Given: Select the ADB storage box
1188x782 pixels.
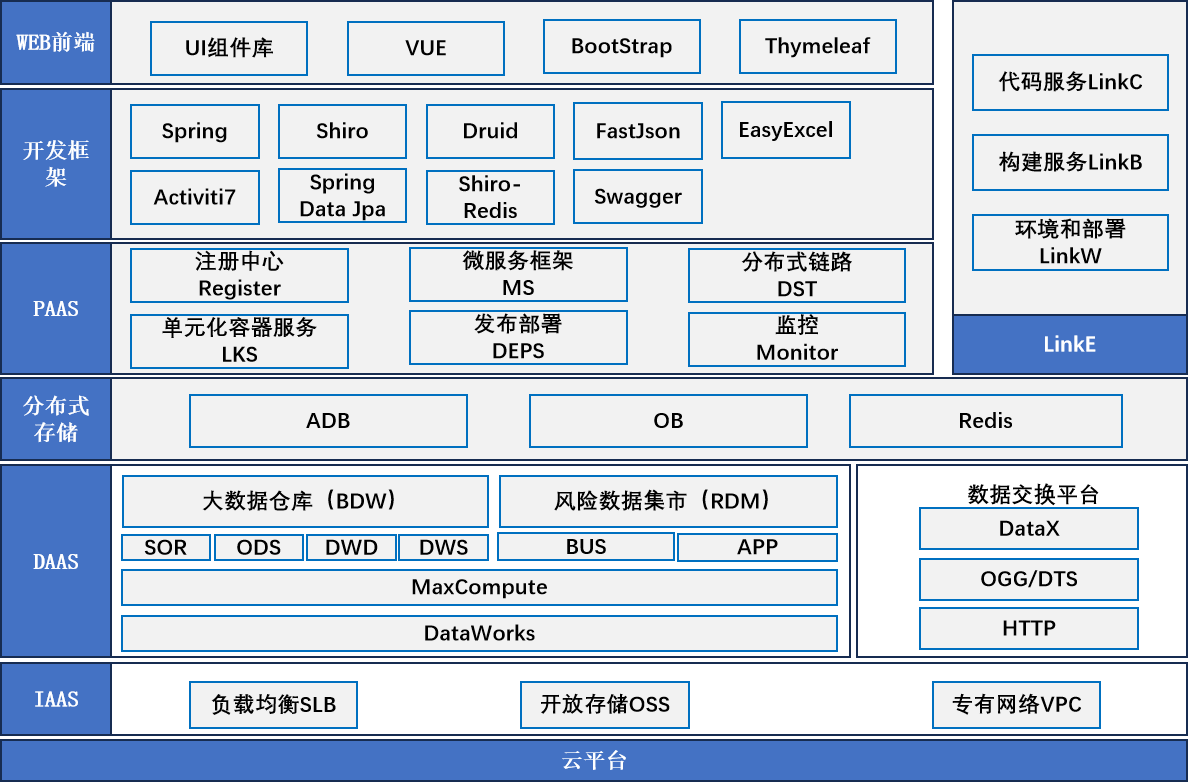Looking at the screenshot, I should click(x=328, y=421).
